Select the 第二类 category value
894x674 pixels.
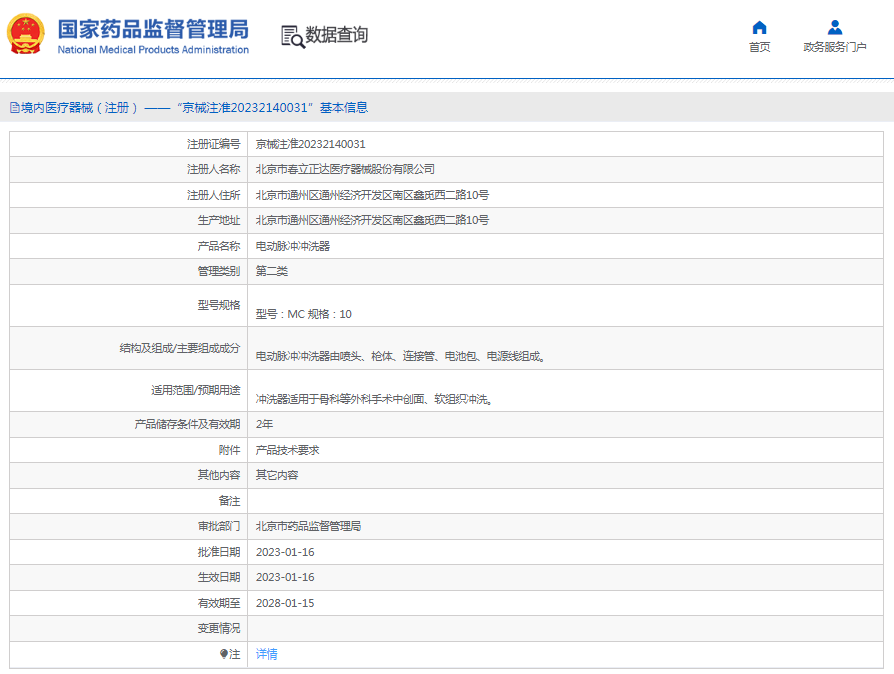coord(271,271)
